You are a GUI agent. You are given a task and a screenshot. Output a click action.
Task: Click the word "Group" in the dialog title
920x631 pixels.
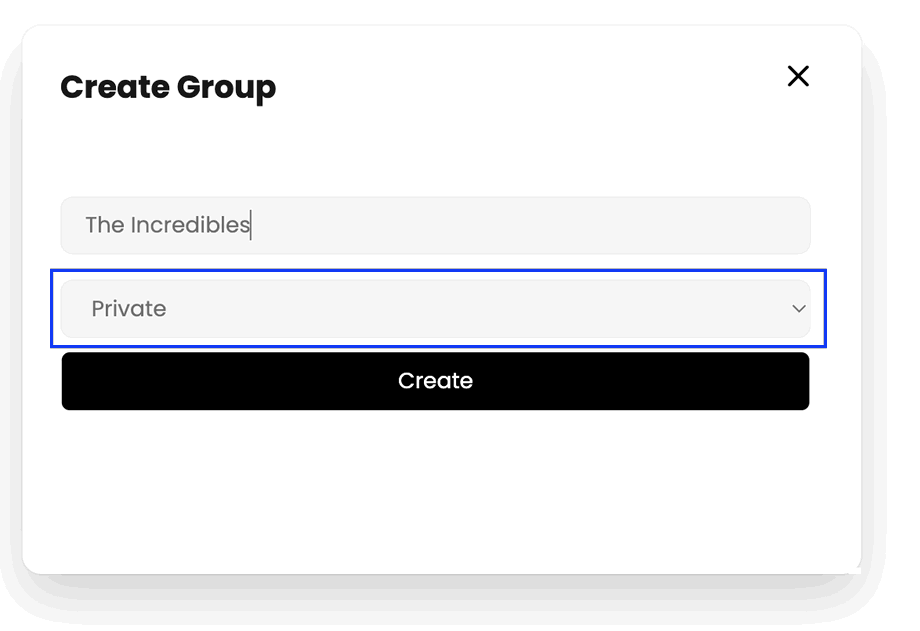tap(226, 88)
